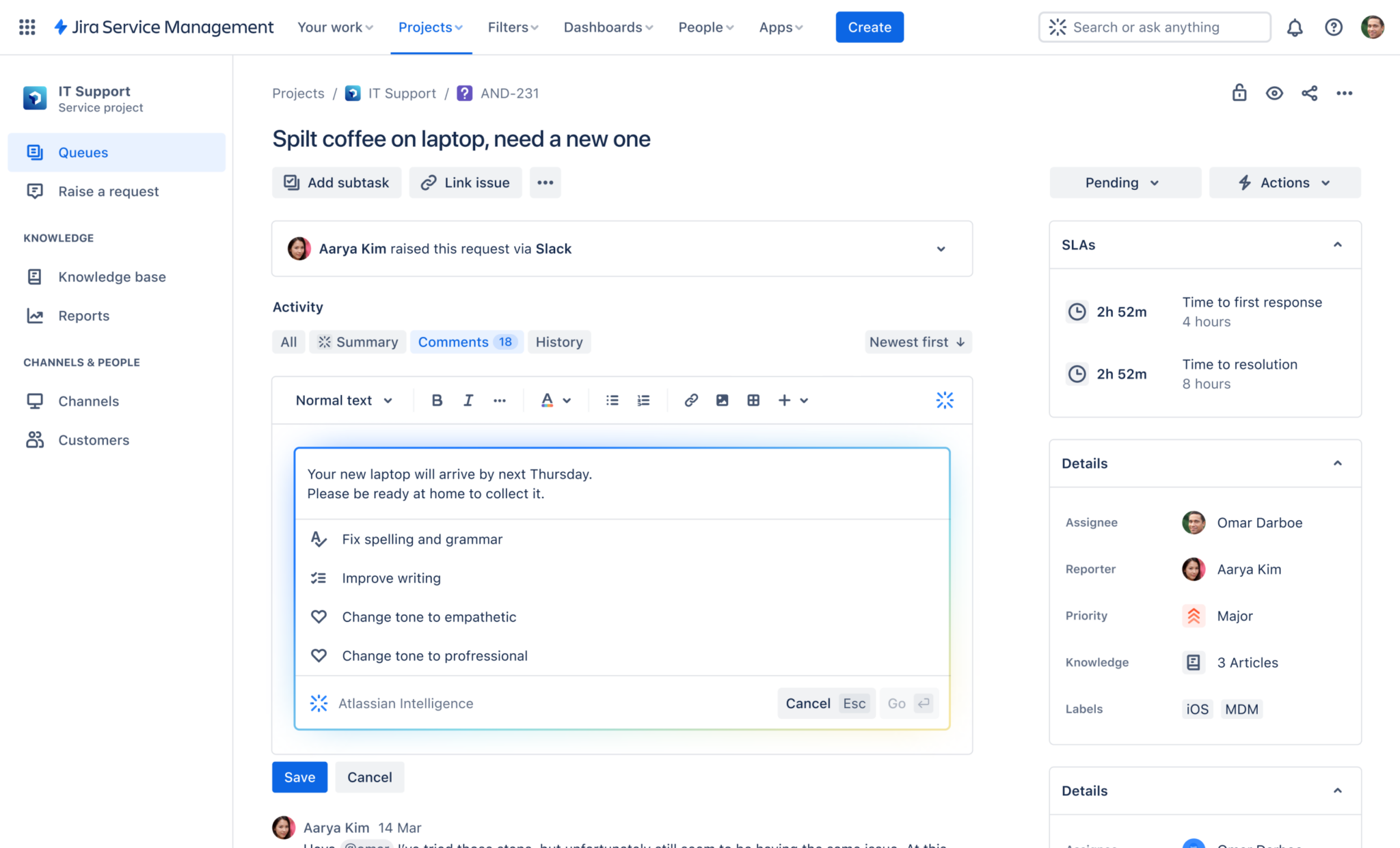The width and height of the screenshot is (1400, 848).
Task: Open the notifications bell
Action: 1294,27
